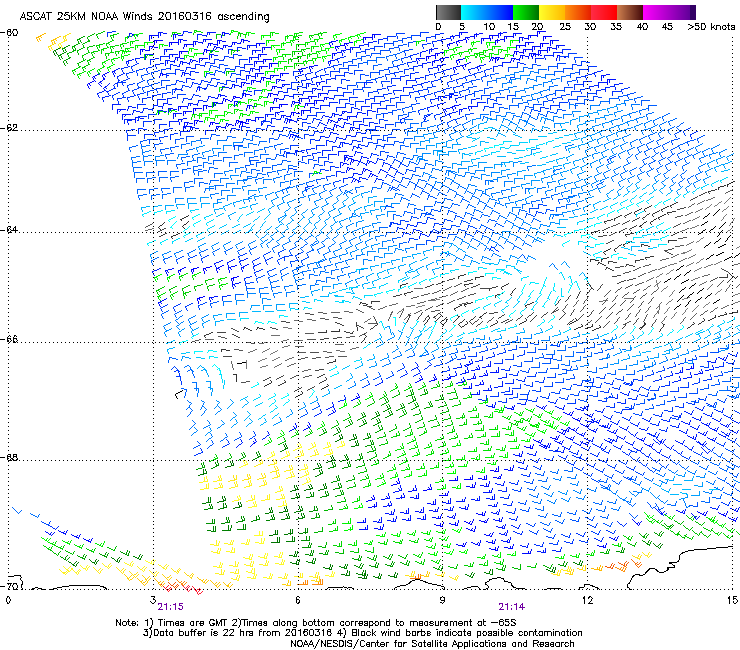The width and height of the screenshot is (740, 650).
Task: Click the yellow 20-25 knots legend swatch
Action: (552, 12)
